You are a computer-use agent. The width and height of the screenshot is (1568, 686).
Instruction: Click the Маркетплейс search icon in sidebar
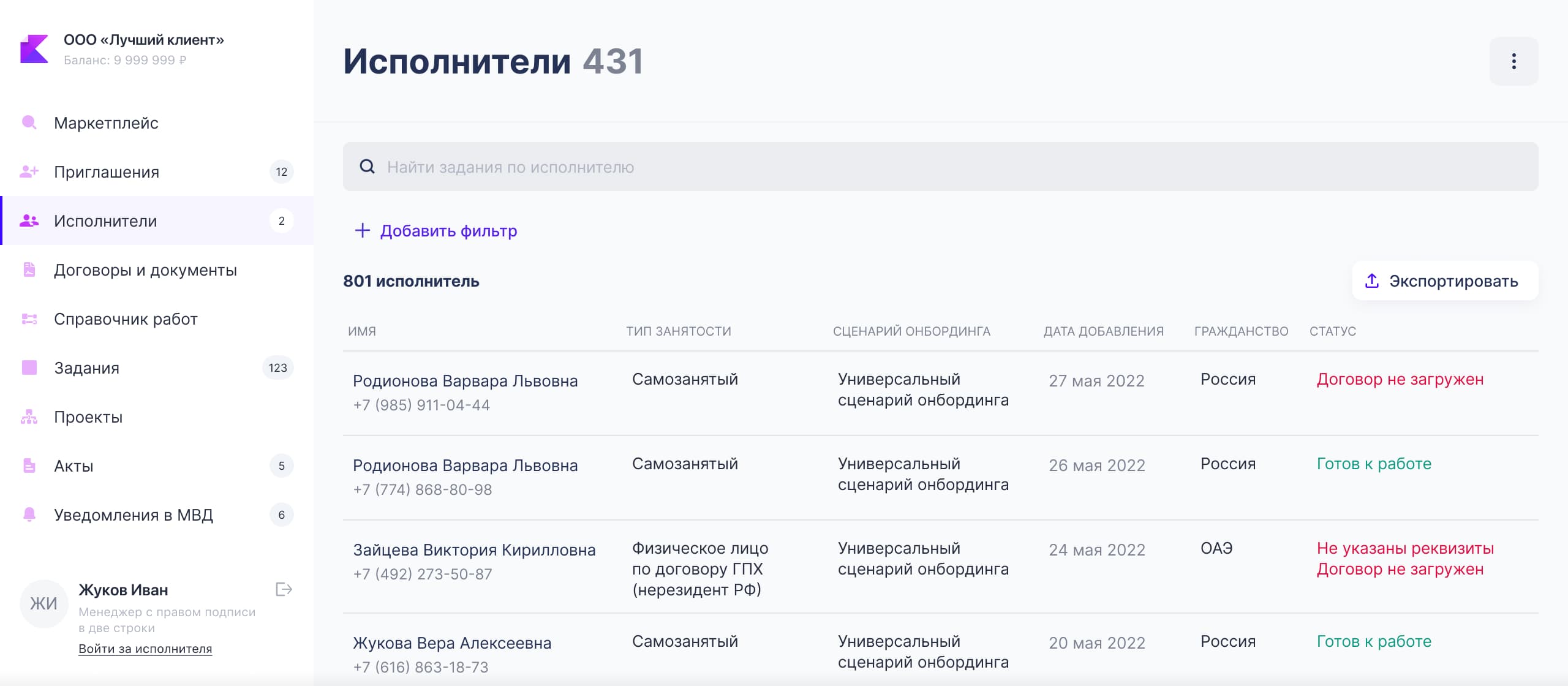coord(29,123)
